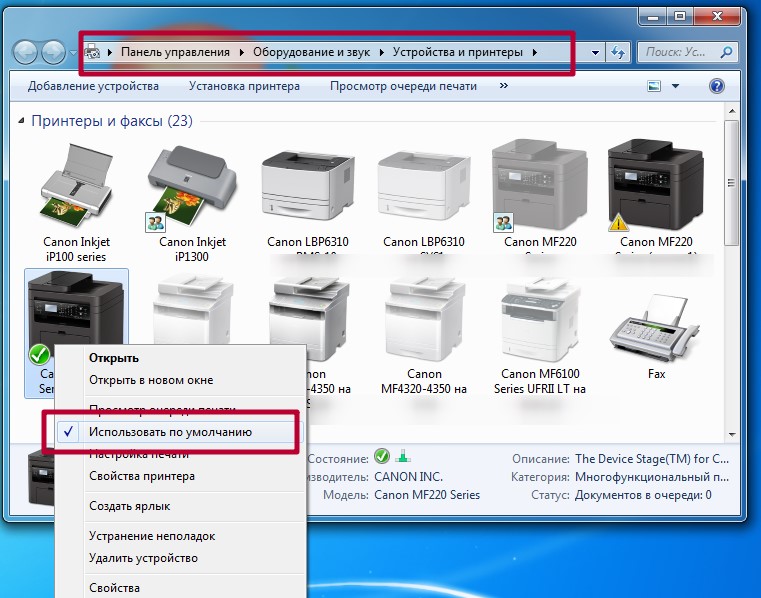761x598 pixels.
Task: Choose Свойства at context menu bottom
Action: coord(114,588)
